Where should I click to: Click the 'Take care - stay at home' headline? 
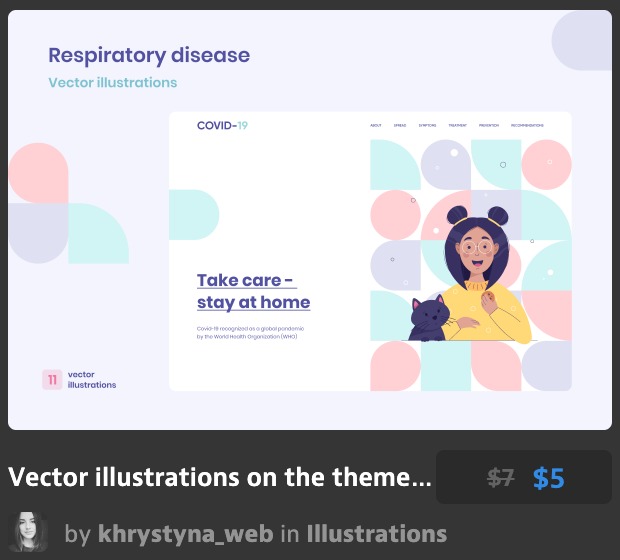pos(253,291)
